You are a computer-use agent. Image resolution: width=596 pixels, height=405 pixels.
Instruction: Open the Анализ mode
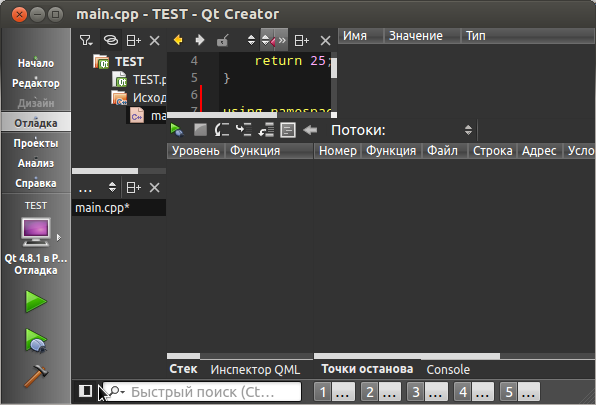pos(36,163)
